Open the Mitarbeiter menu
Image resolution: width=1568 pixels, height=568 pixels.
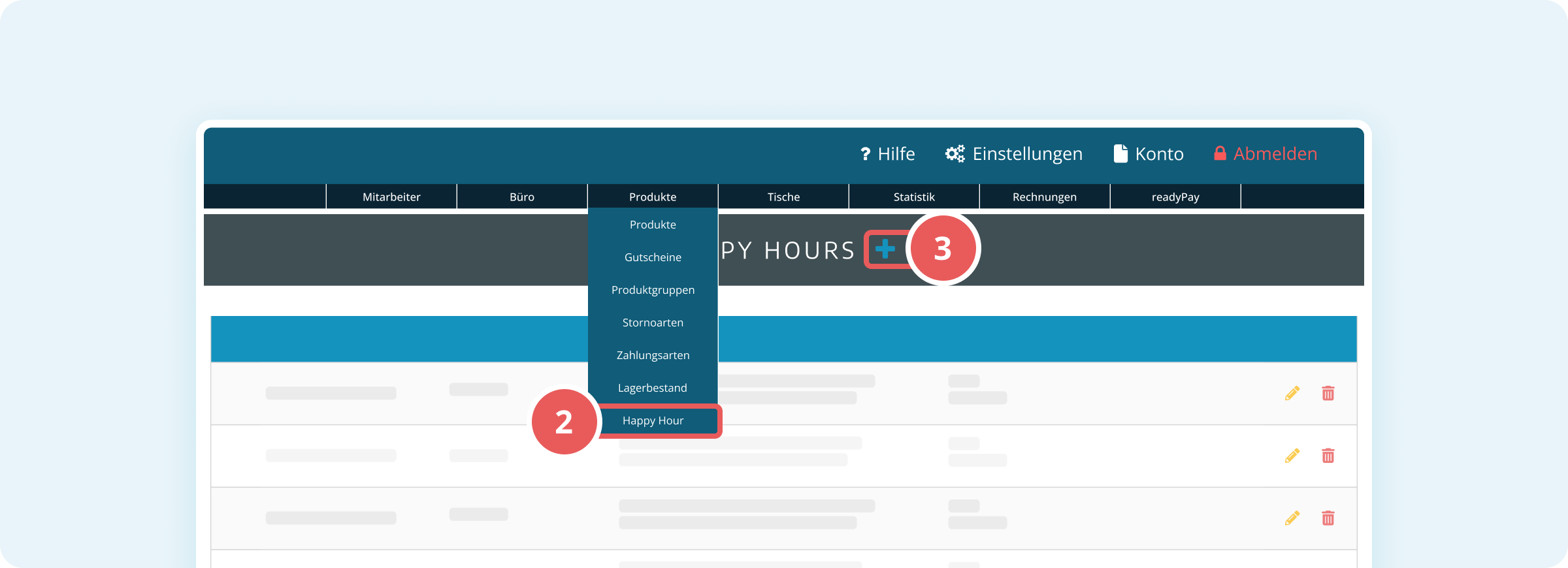[x=391, y=197]
